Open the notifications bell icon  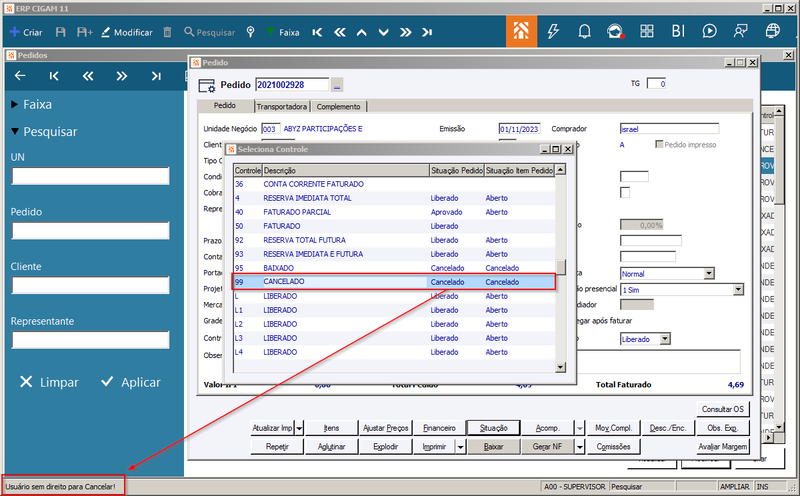[x=584, y=32]
